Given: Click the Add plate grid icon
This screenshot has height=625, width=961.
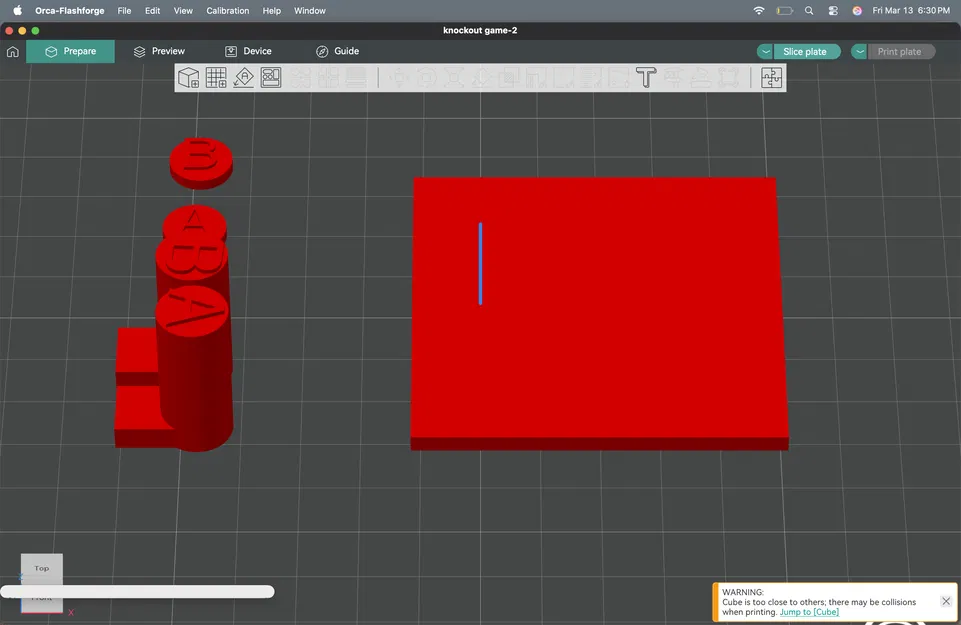Looking at the screenshot, I should tap(216, 78).
